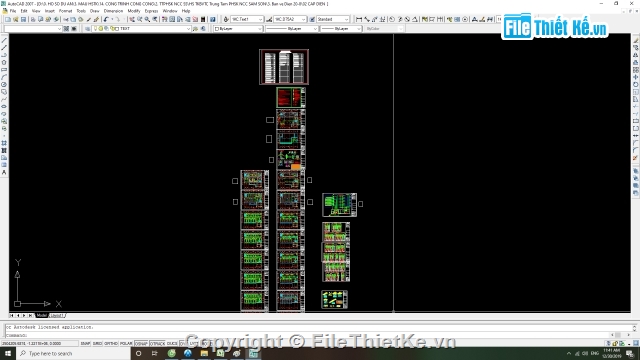Toggle POLAR tracking in status bar
The width and height of the screenshot is (640, 360).
click(x=126, y=344)
